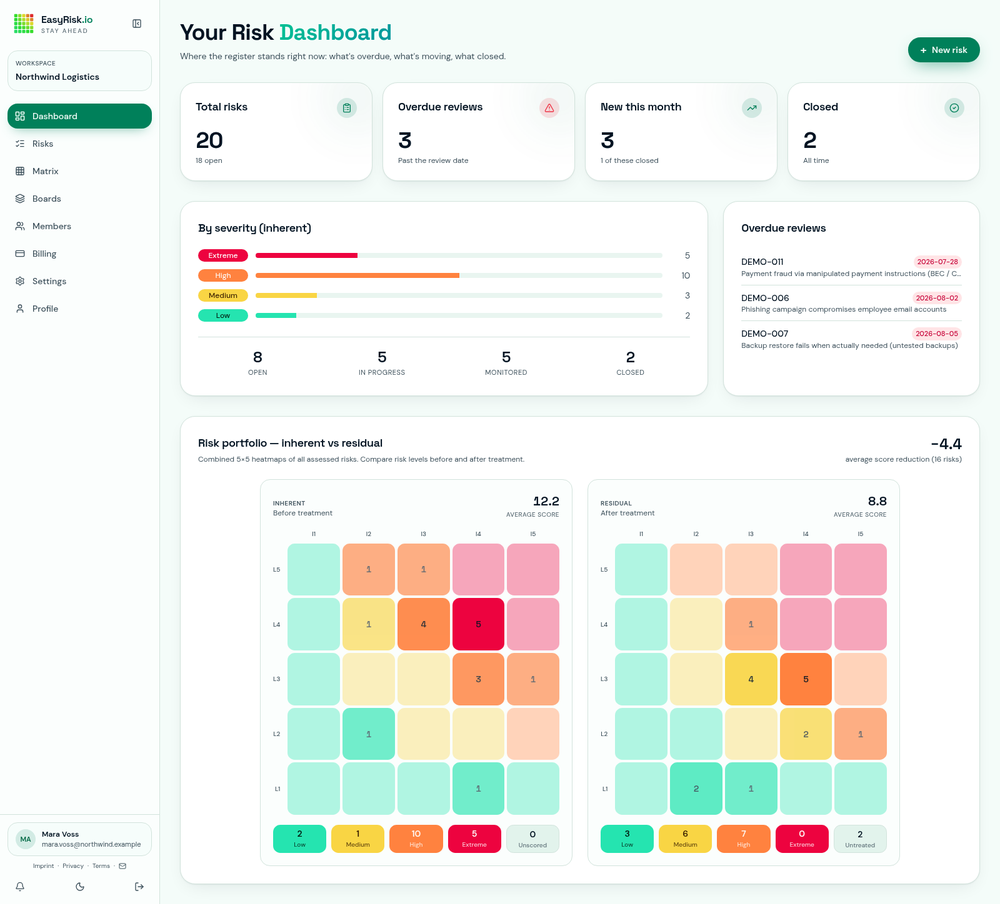The height and width of the screenshot is (904, 1000).
Task: Open overdue review DEMO-011
Action: click(x=851, y=267)
